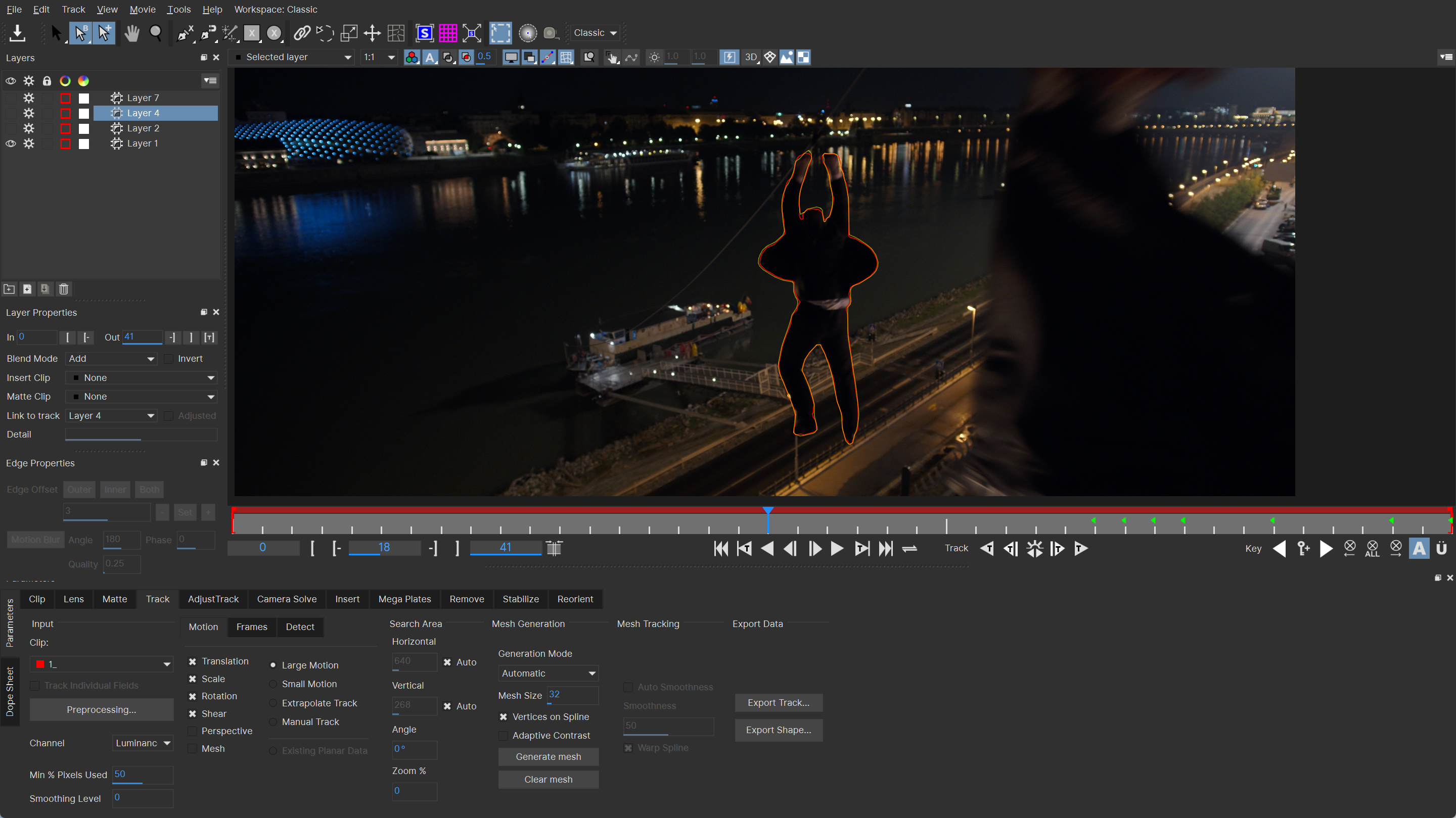Screen dimensions: 1456x818
Task: Enable the Adaptive Contrast checkbox
Action: tap(503, 736)
